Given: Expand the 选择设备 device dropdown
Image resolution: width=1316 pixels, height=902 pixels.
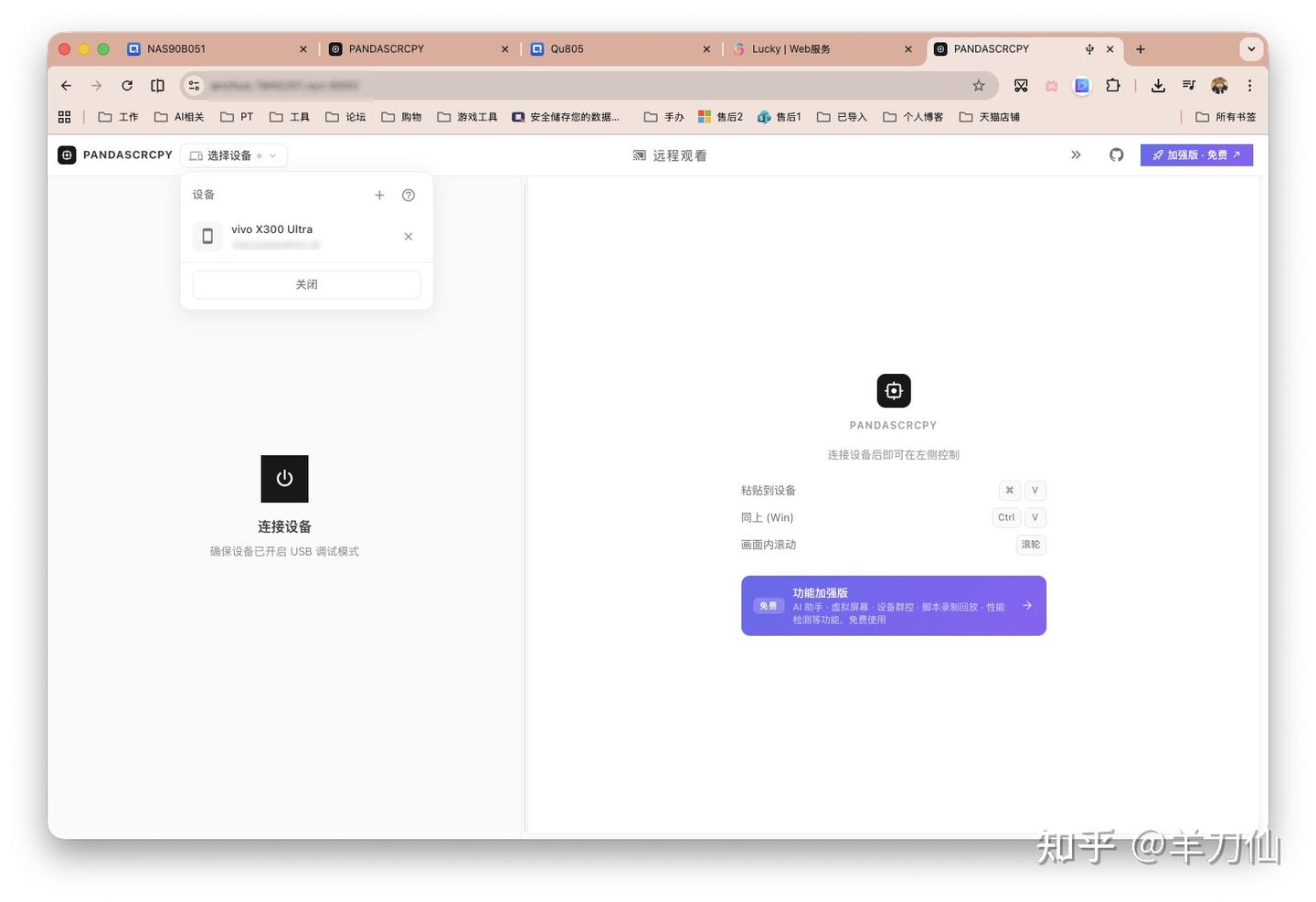Looking at the screenshot, I should (234, 155).
